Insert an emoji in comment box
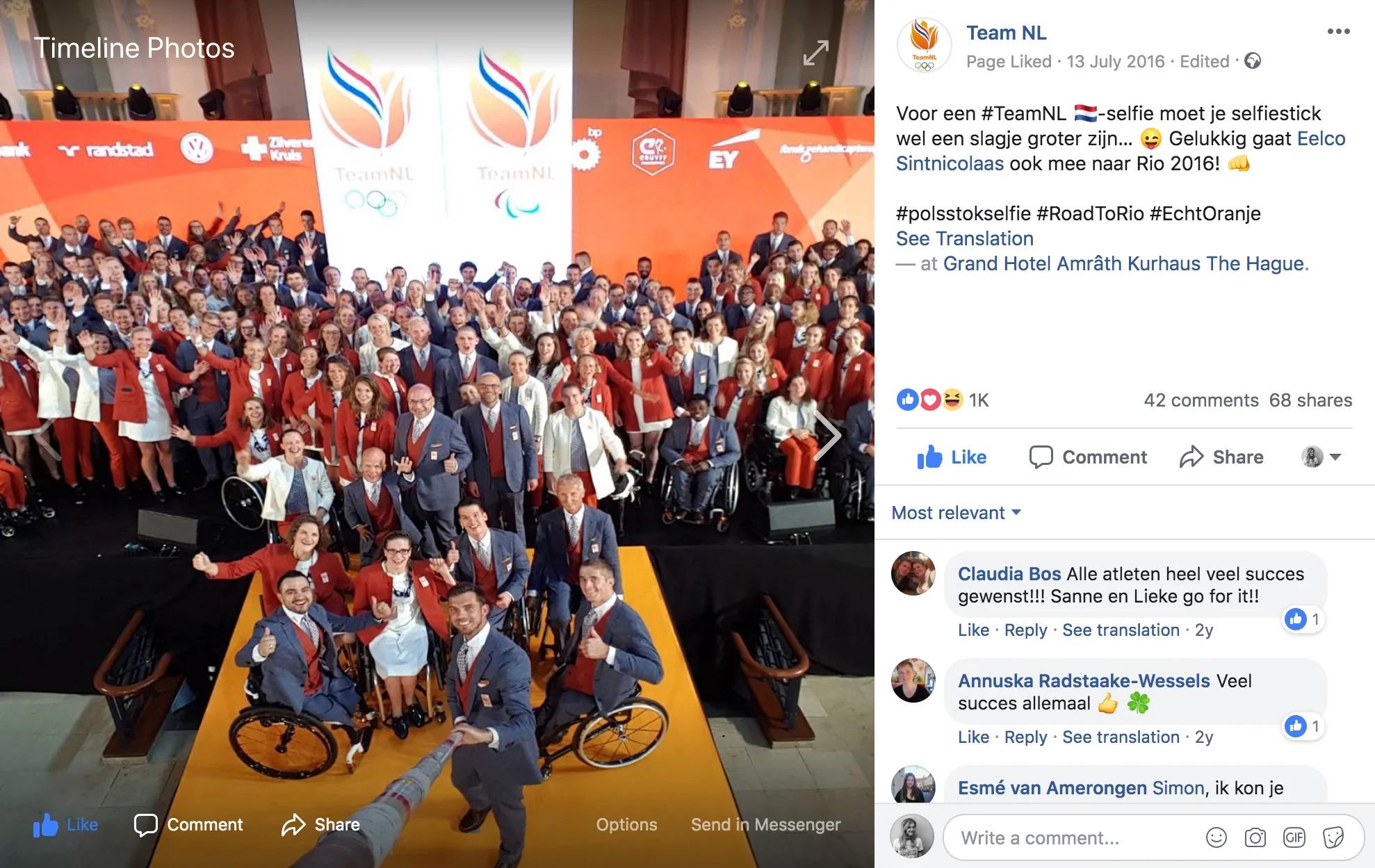 (1216, 837)
